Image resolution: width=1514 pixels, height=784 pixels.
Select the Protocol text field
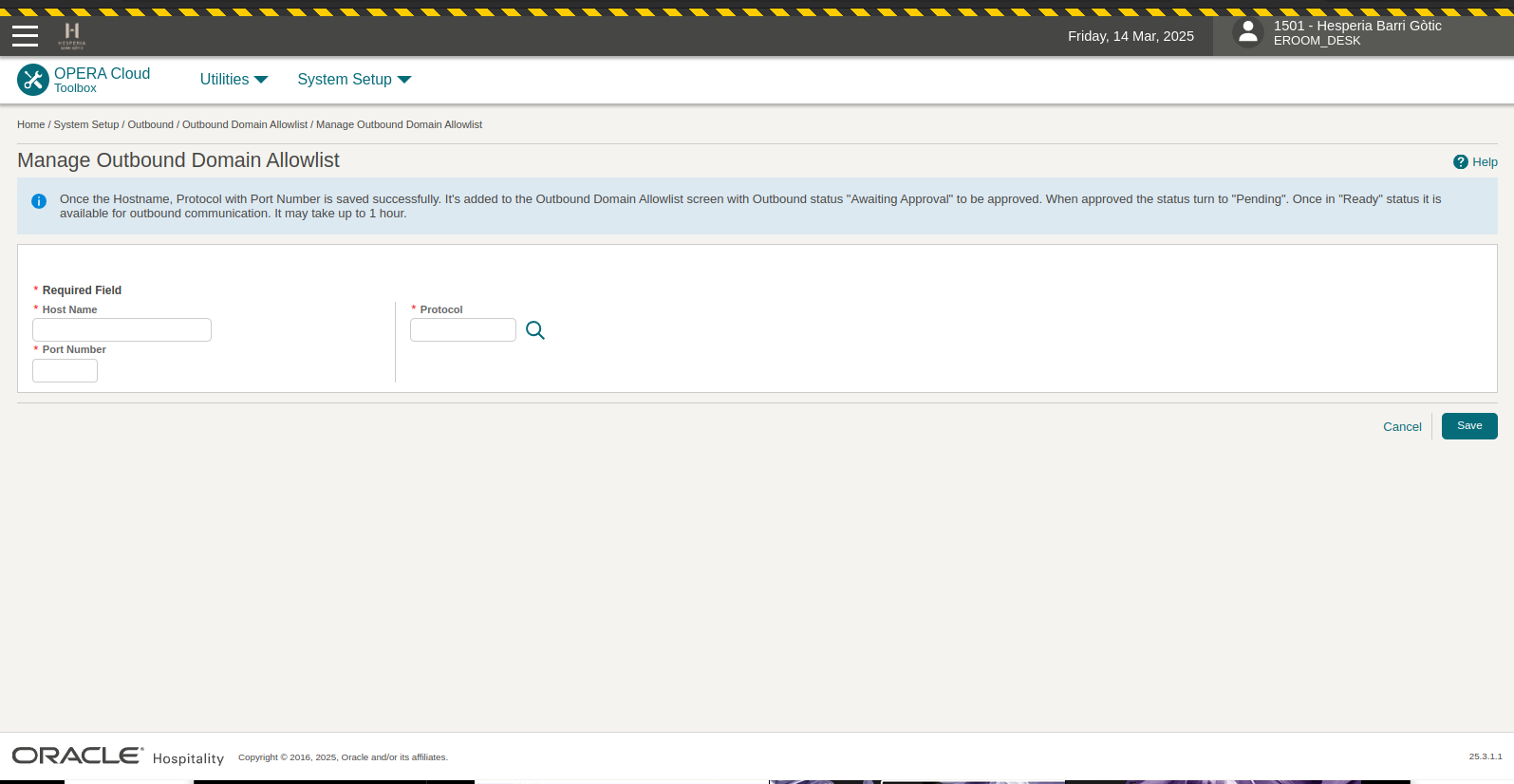463,330
